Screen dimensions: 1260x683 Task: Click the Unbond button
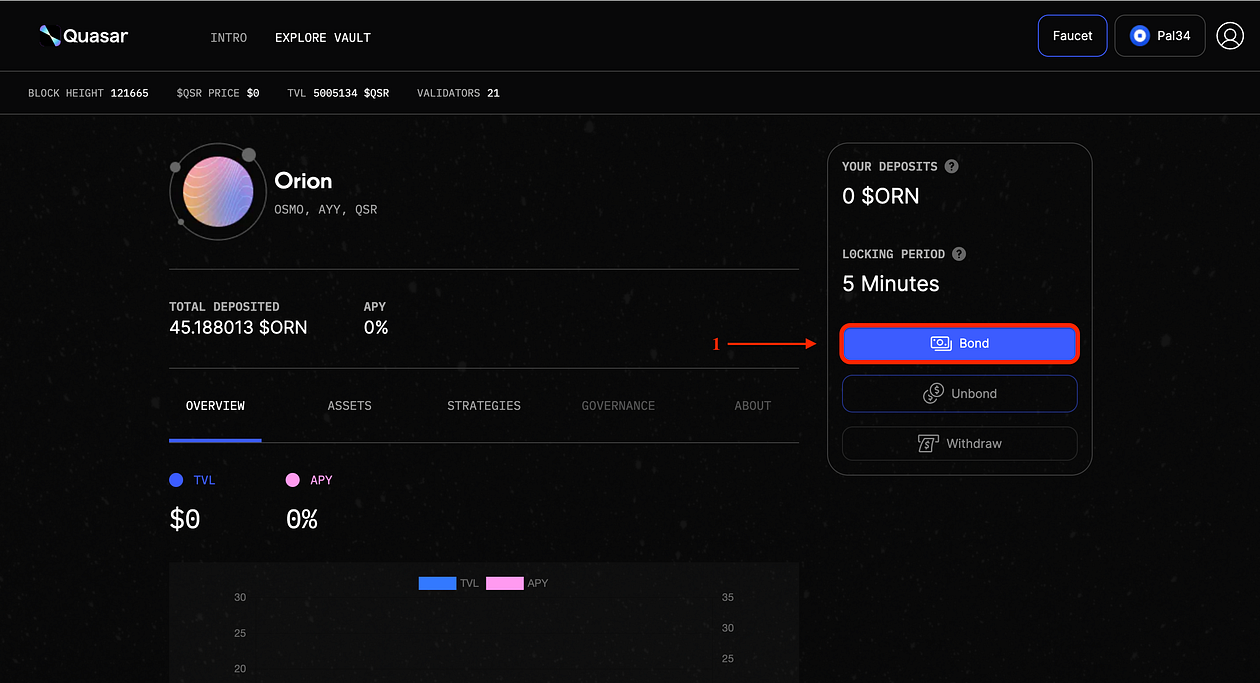tap(960, 393)
